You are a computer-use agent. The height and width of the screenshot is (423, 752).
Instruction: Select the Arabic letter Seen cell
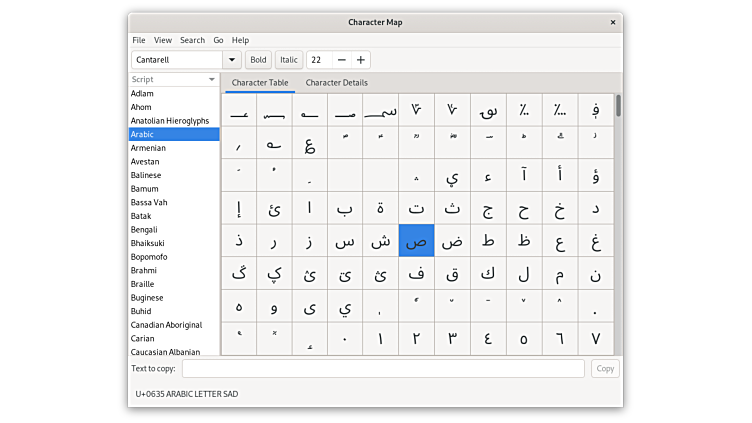point(345,240)
